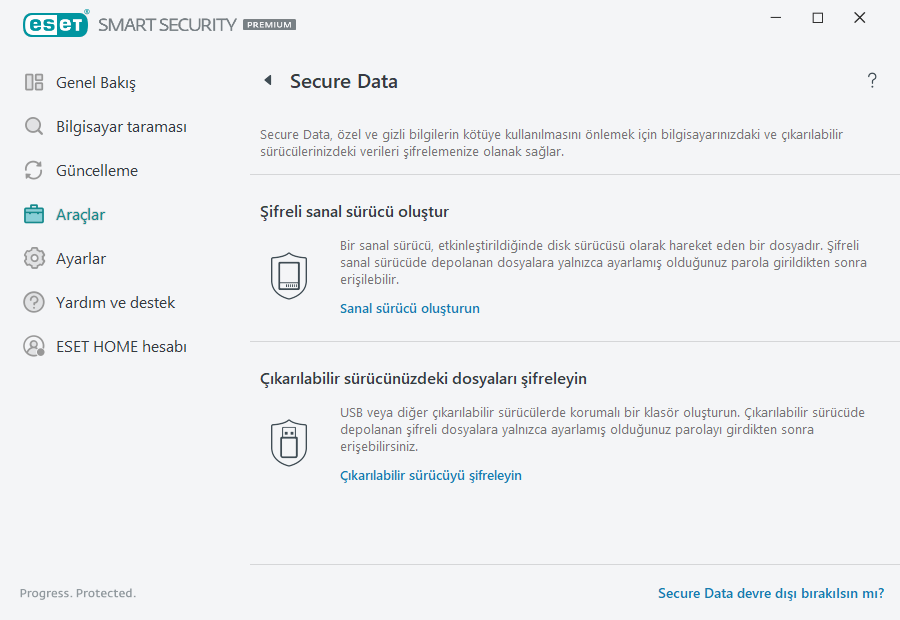This screenshot has height=620, width=900.
Task: Select the Genel Bakış overview icon
Action: pos(33,82)
